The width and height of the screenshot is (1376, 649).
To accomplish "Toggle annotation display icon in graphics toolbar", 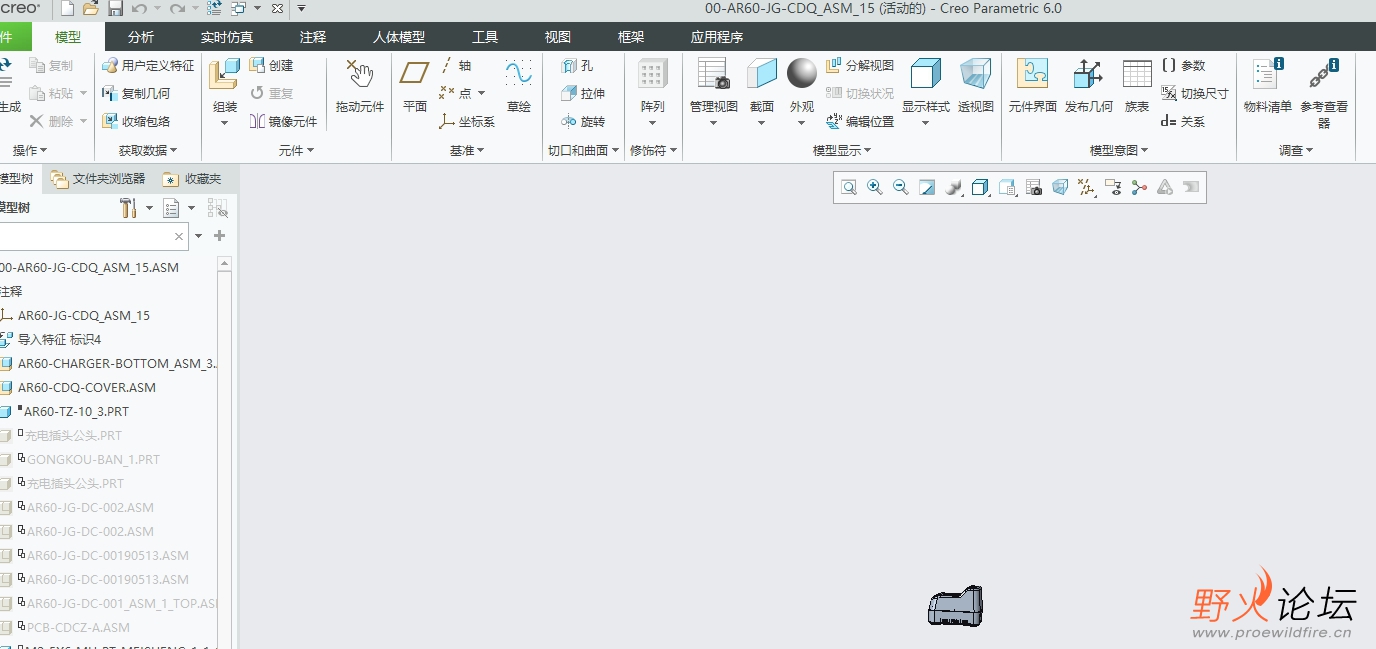I will tap(1113, 187).
